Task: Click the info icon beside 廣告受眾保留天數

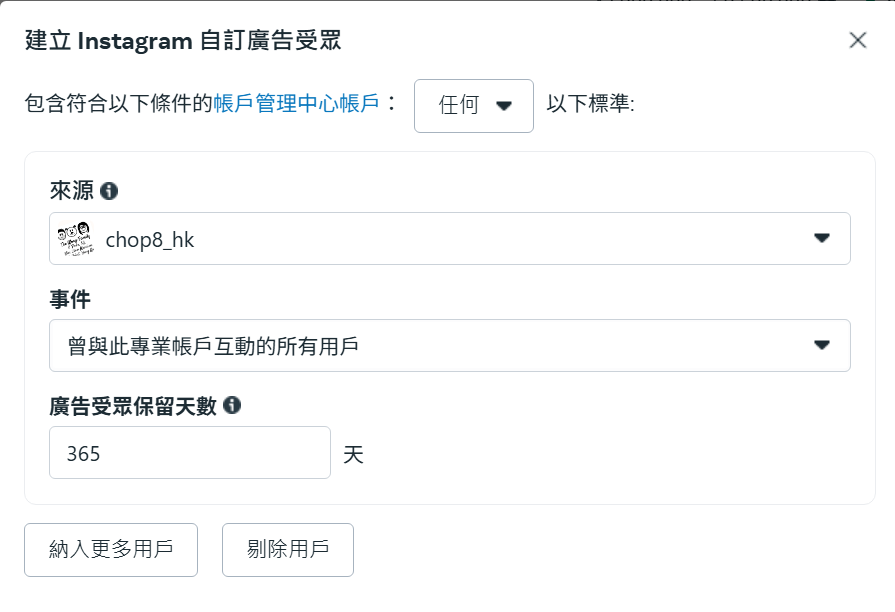Action: 232,405
